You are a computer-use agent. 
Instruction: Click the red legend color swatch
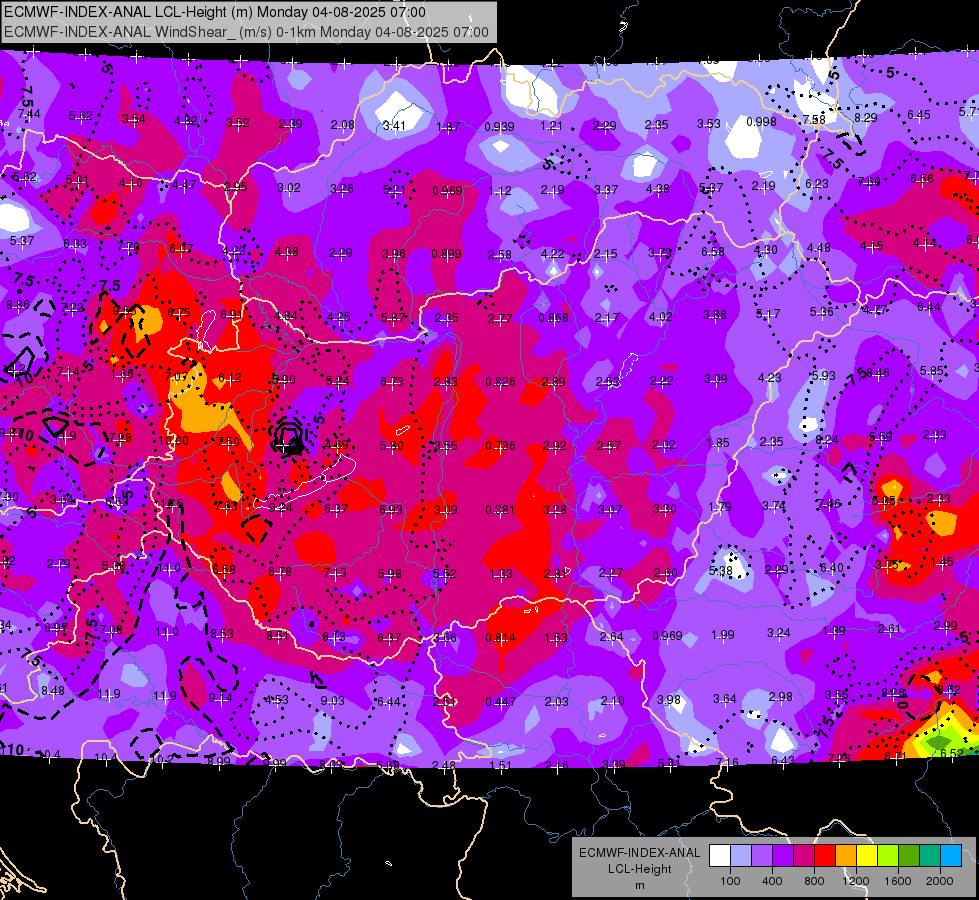825,856
